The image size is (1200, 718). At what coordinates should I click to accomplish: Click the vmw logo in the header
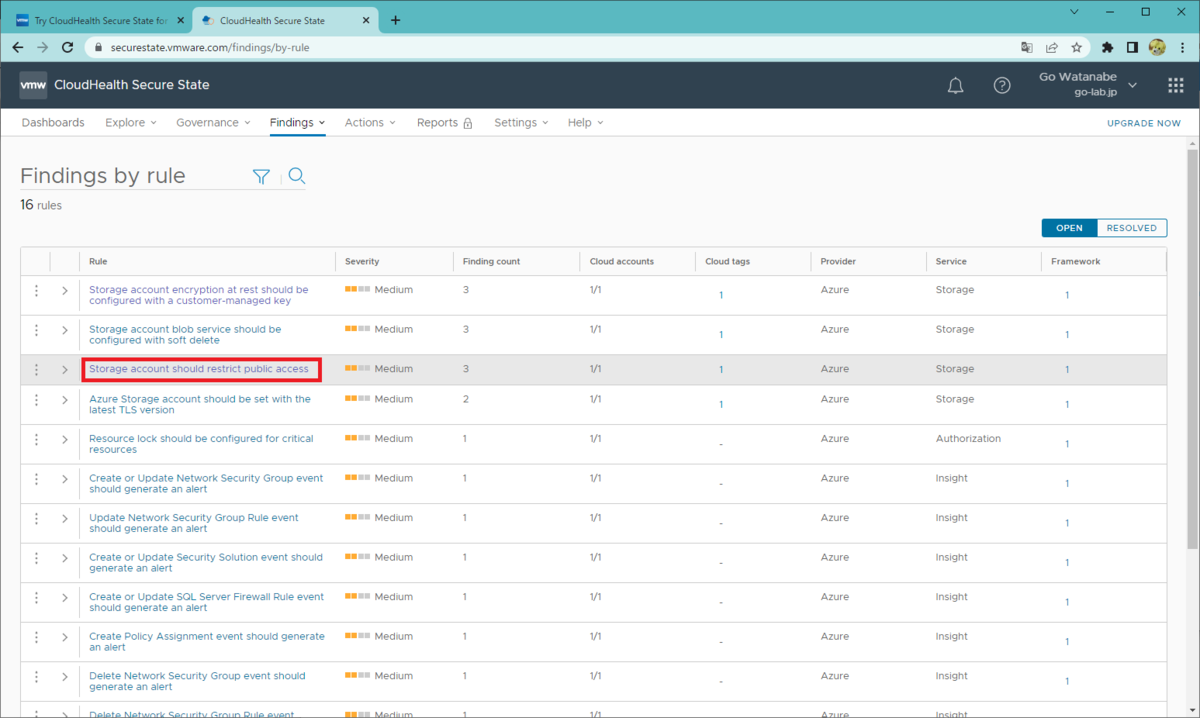tap(33, 85)
